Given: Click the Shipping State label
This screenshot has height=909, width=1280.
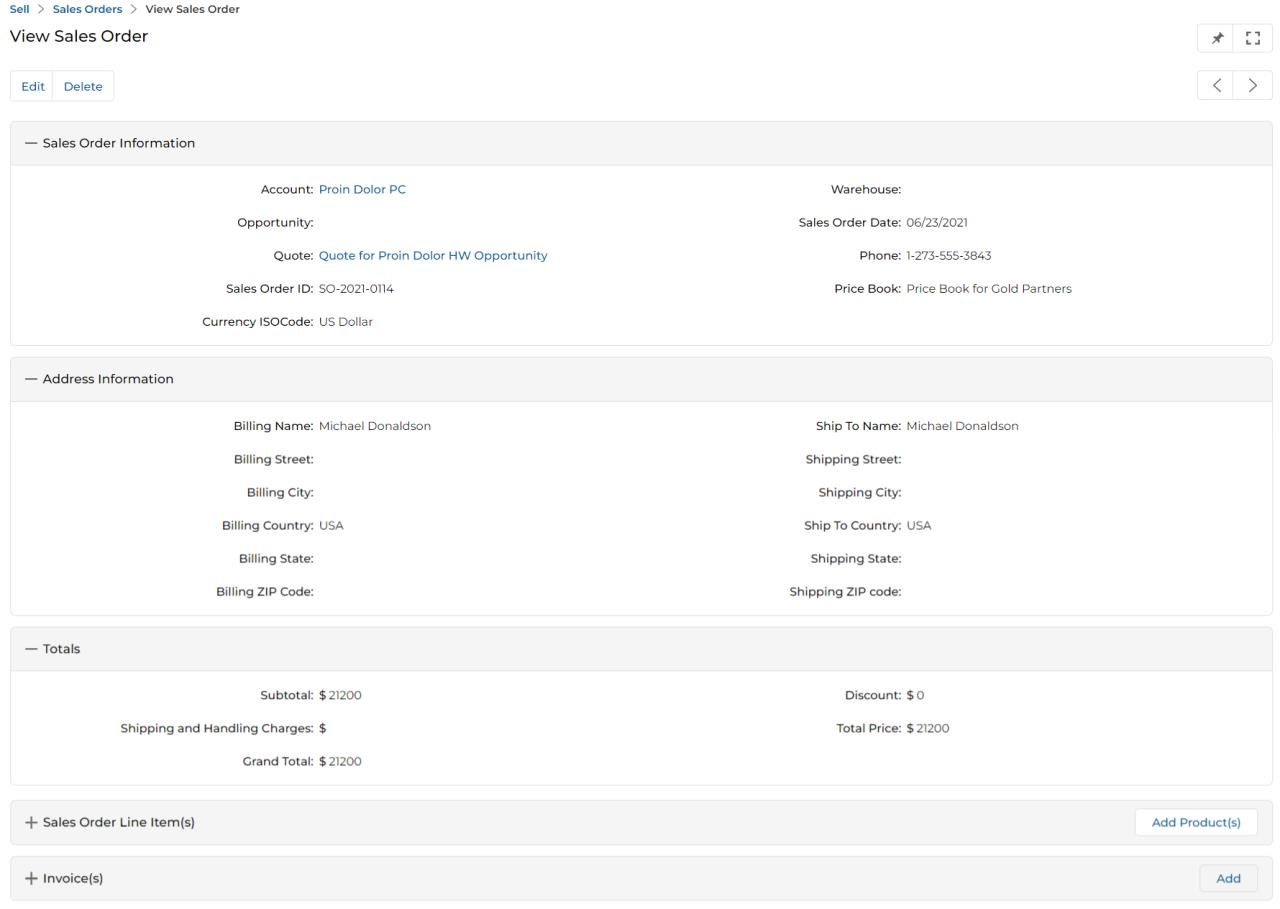Looking at the screenshot, I should click(x=856, y=558).
